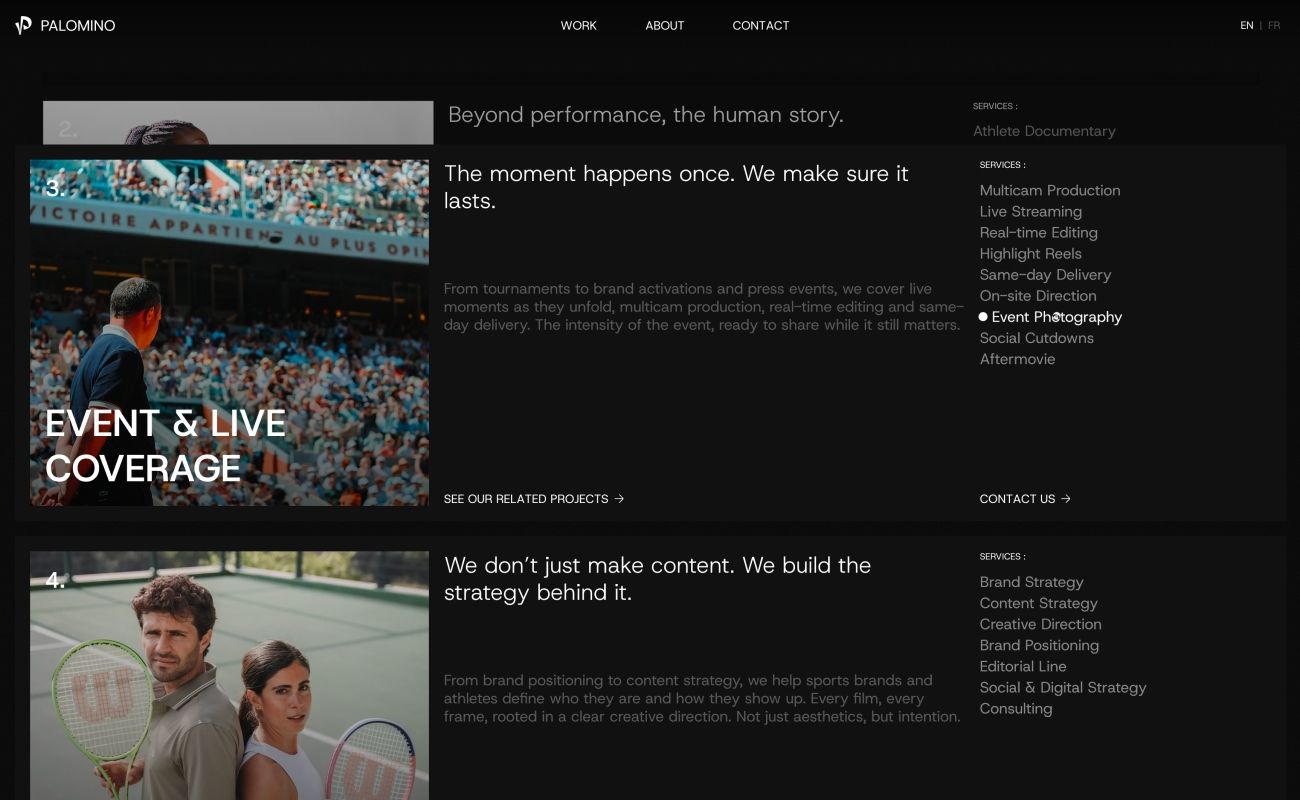Click the SERVICES label above Brand Strategy
The height and width of the screenshot is (800, 1300).
coord(1002,557)
